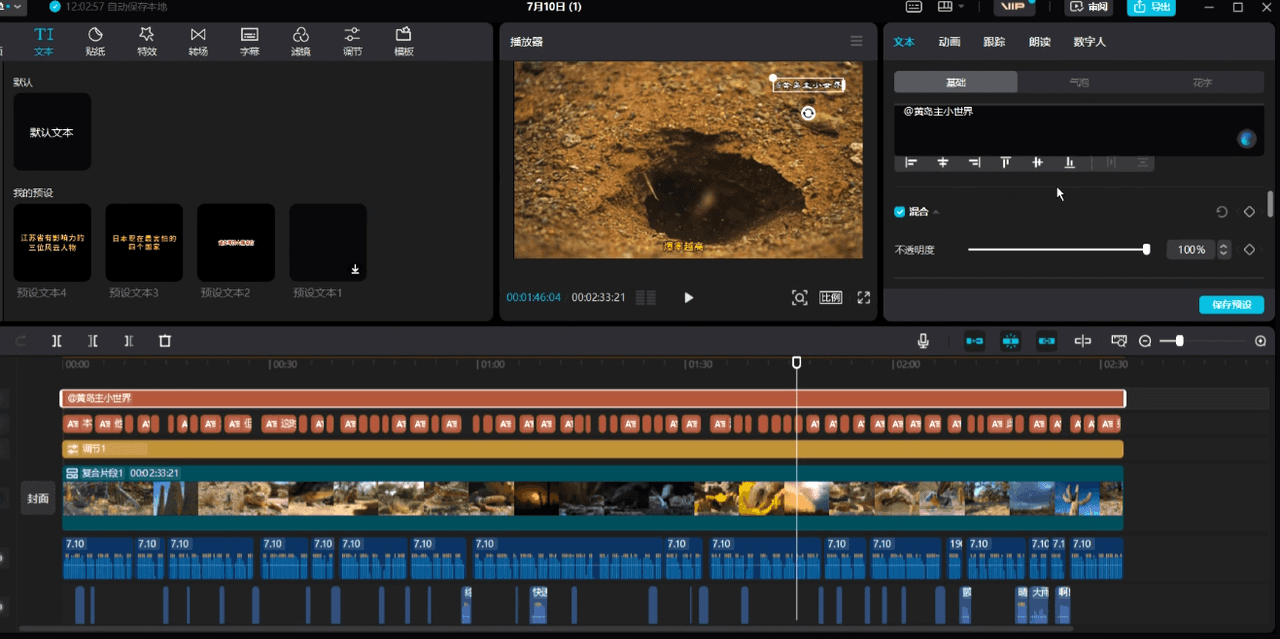Open the layout dropdown in title bar
Screen dimensions: 1280x639
coord(950,7)
